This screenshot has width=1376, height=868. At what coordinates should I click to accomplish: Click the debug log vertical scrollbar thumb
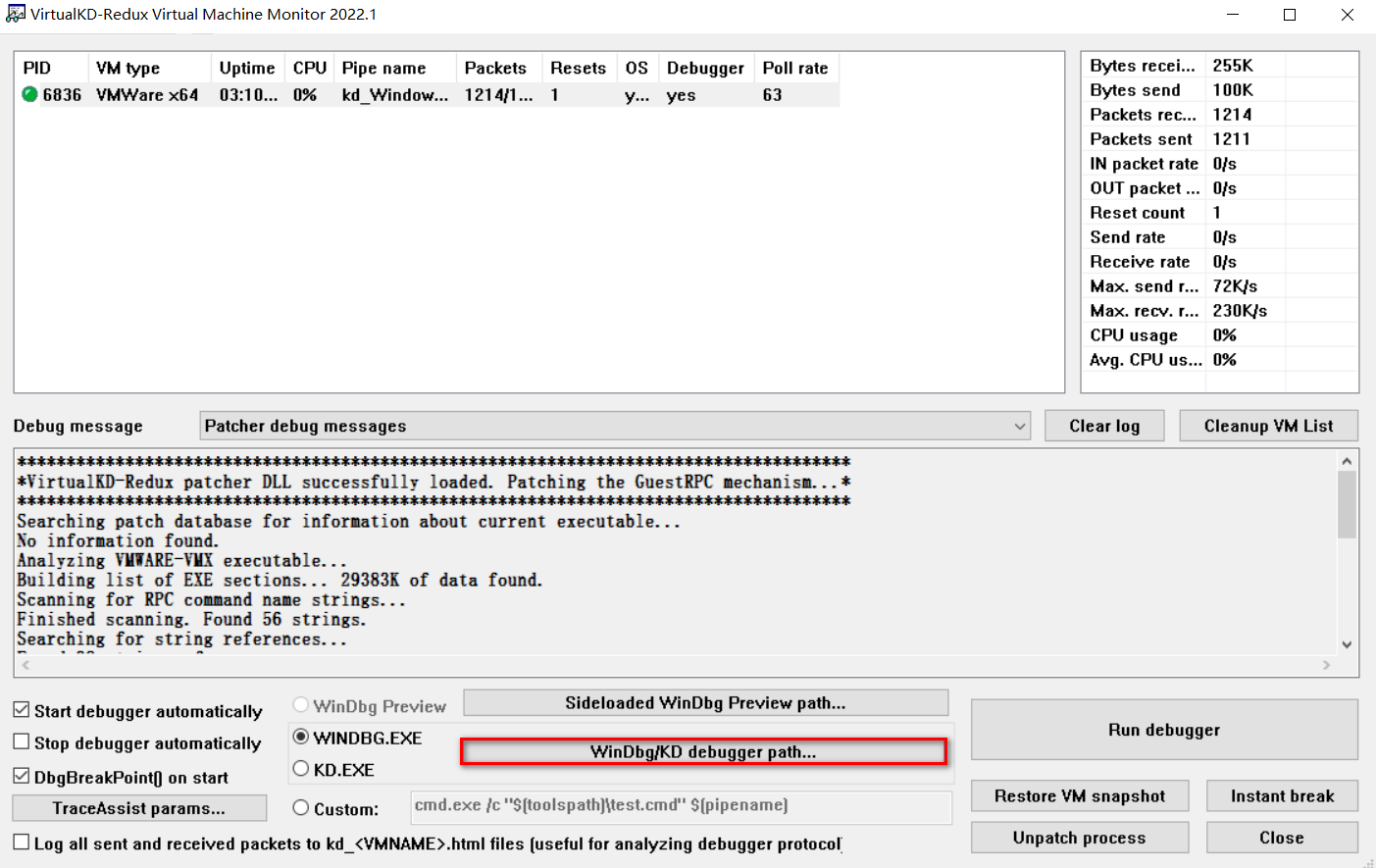1347,504
